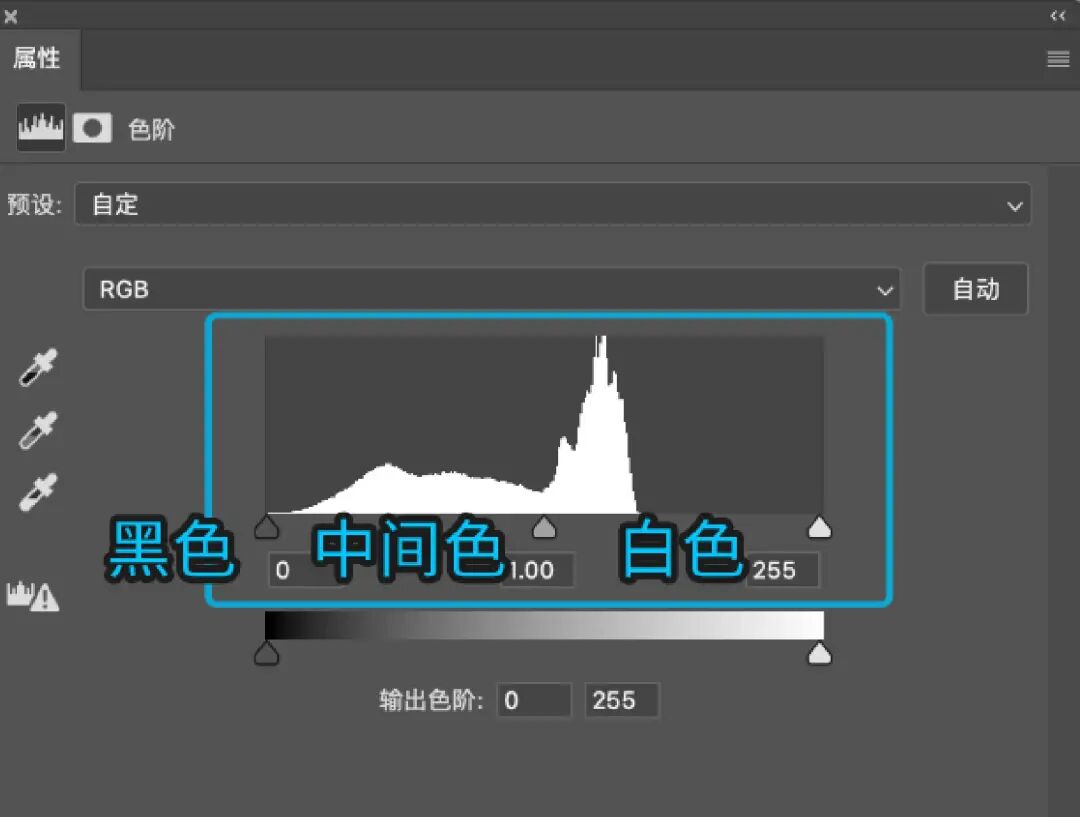Select the Levels histogram adjustment icon
Viewport: 1080px width, 817px height.
[41, 127]
